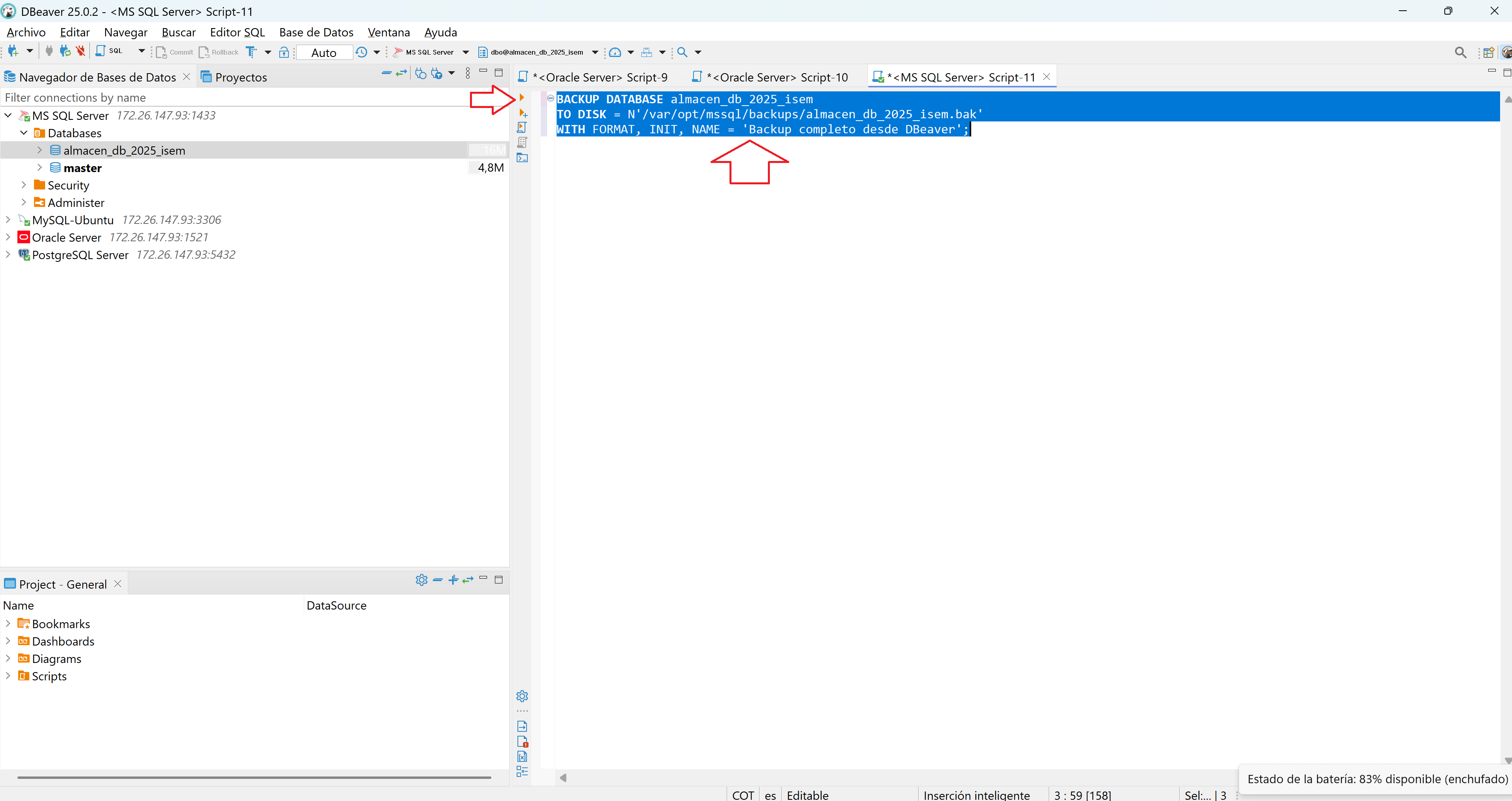Collapse all nodes in database navigator
This screenshot has height=801, width=1512.
386,73
